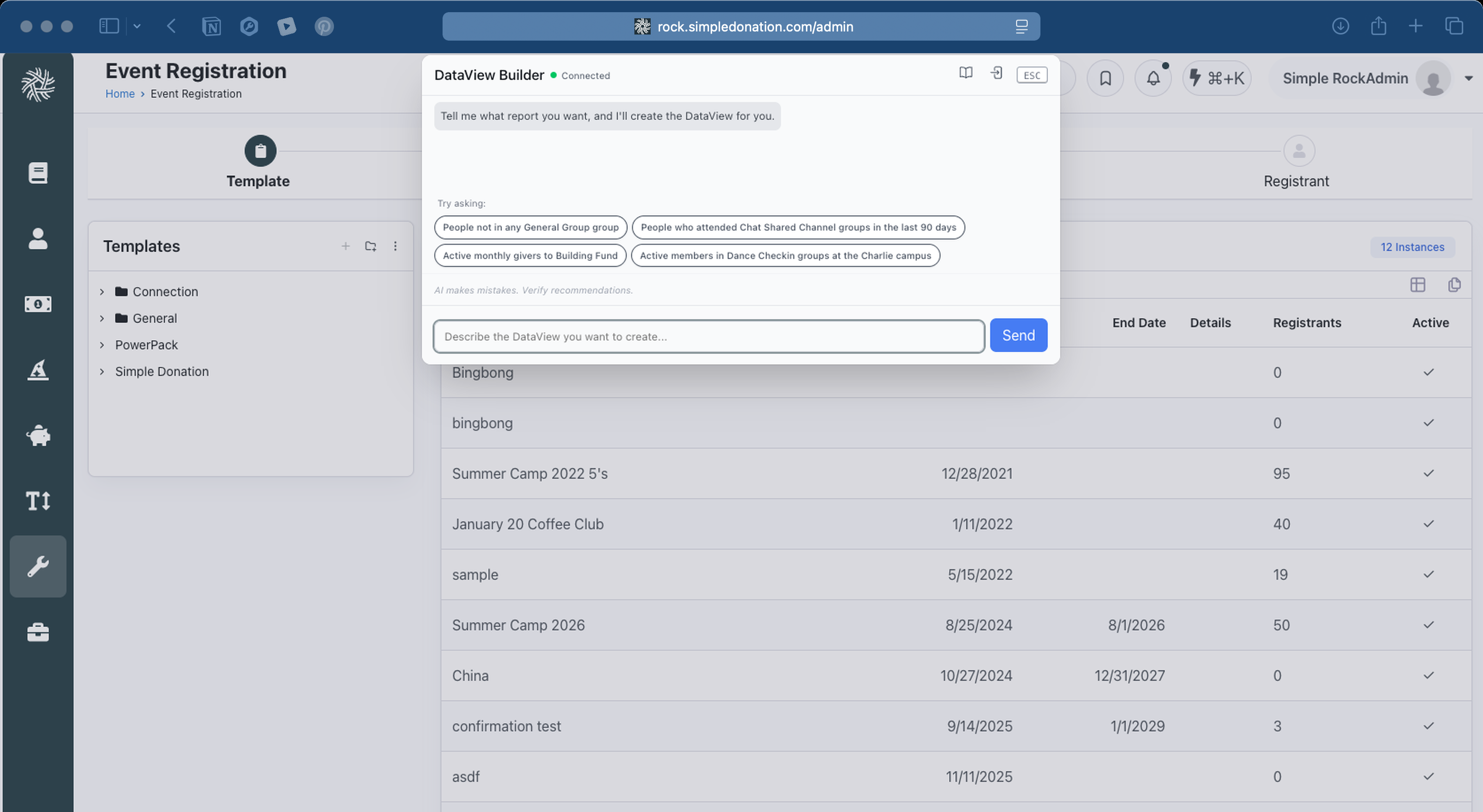Click the add template plus icon
The image size is (1483, 812).
[346, 246]
